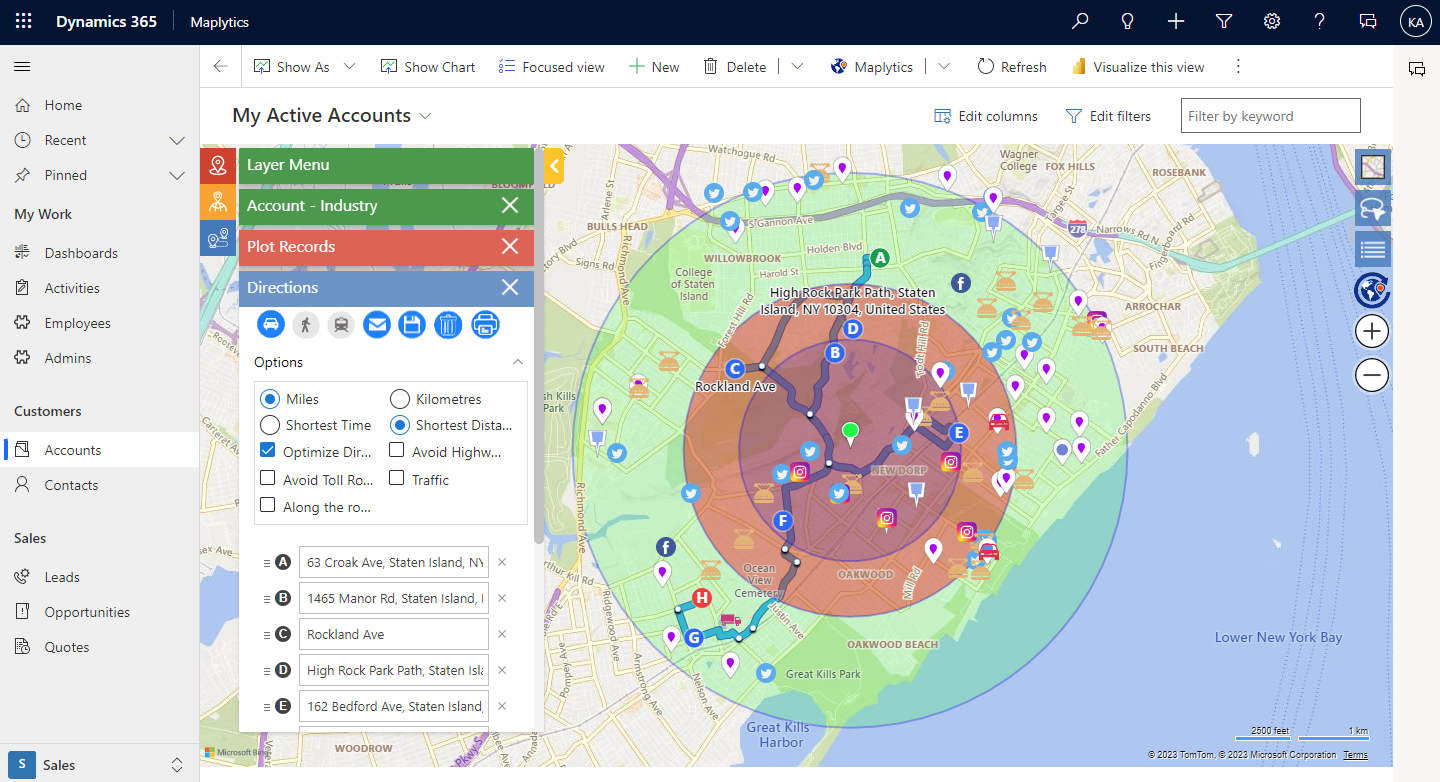Open map style selector icon

point(1372,167)
